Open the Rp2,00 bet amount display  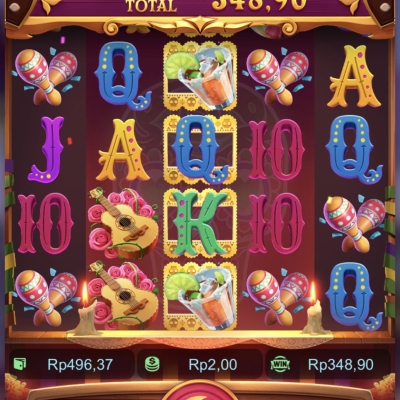213,365
